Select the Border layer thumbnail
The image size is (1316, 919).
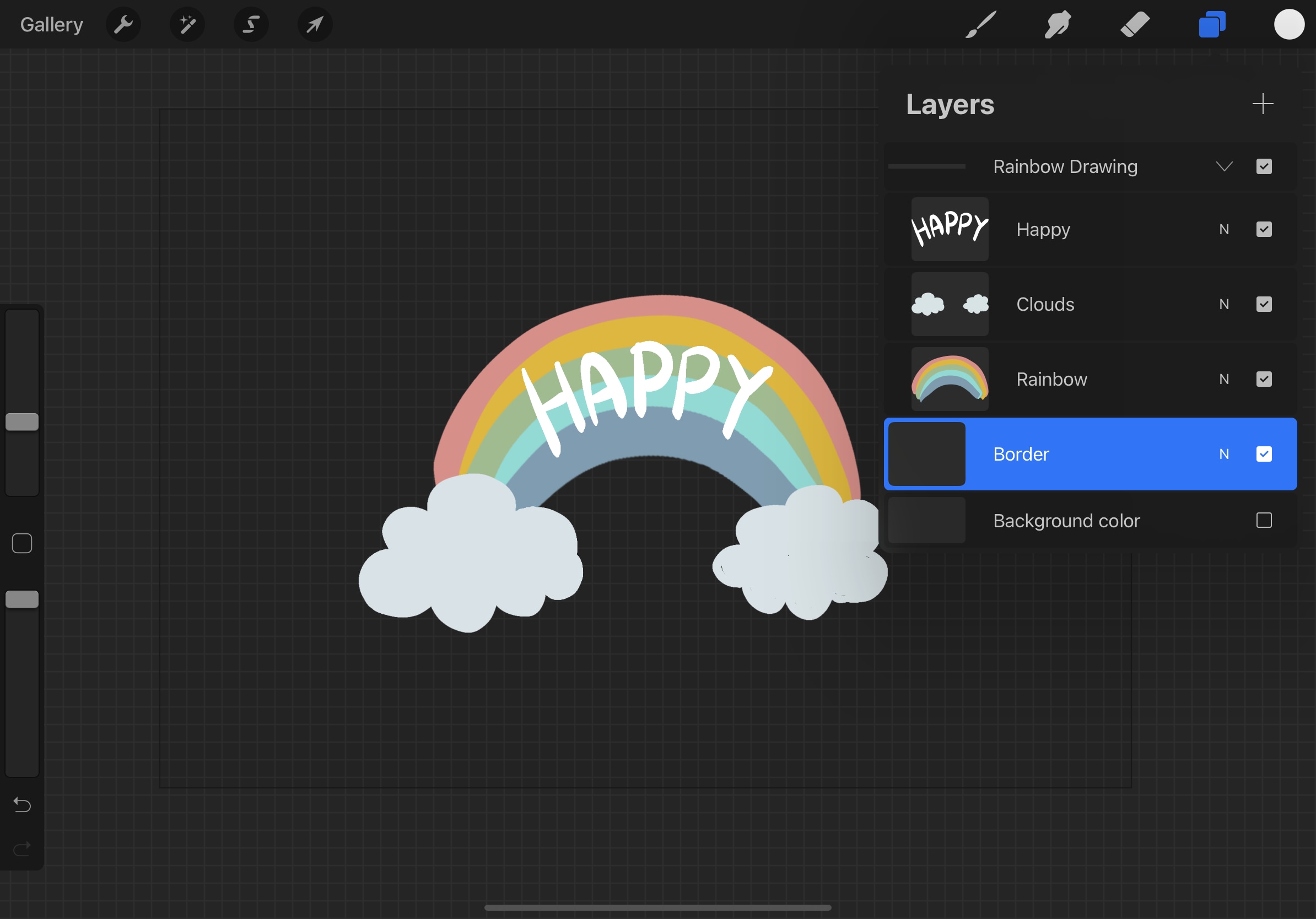click(928, 454)
